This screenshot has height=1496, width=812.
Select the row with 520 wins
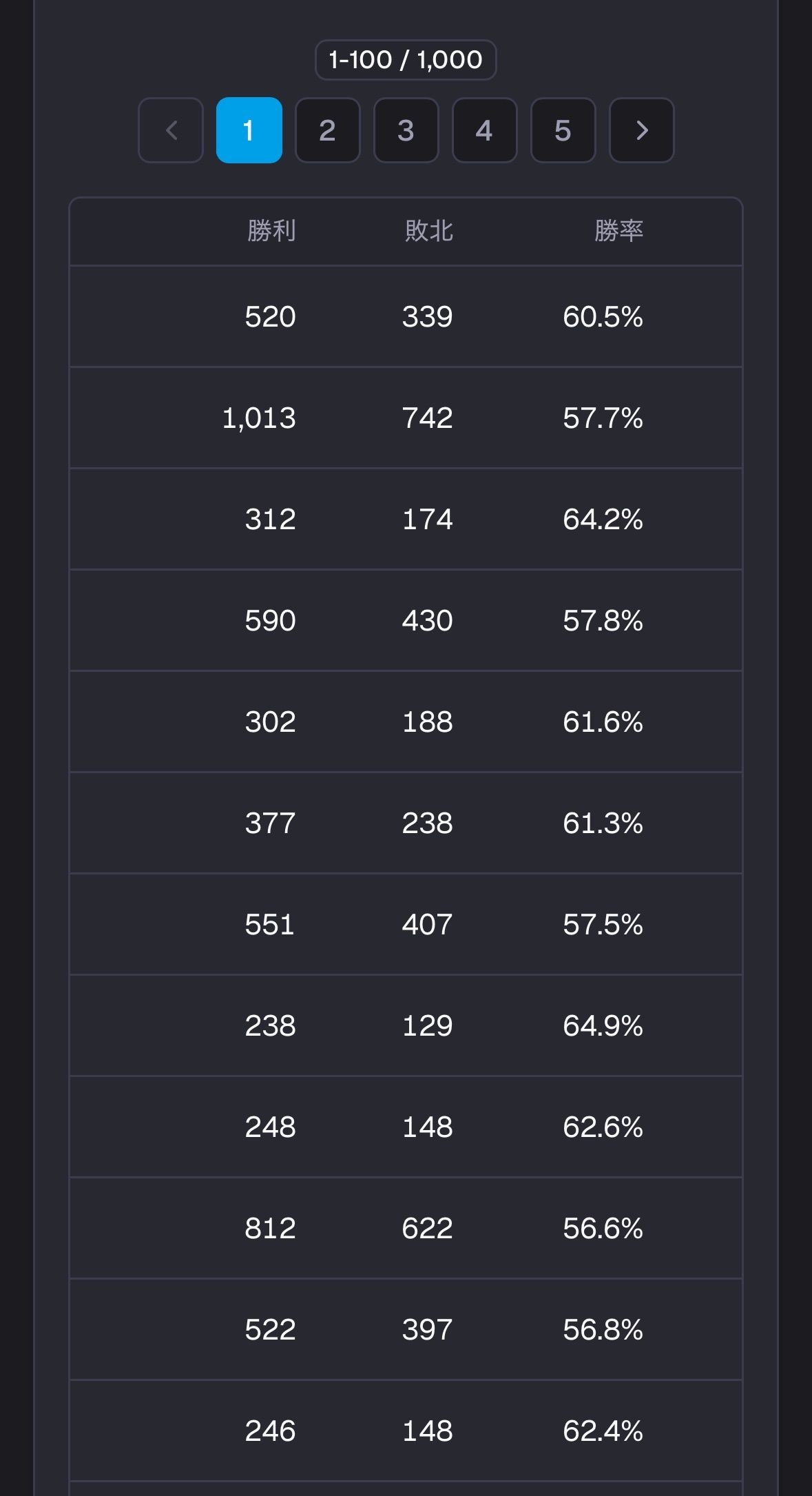[x=406, y=317]
